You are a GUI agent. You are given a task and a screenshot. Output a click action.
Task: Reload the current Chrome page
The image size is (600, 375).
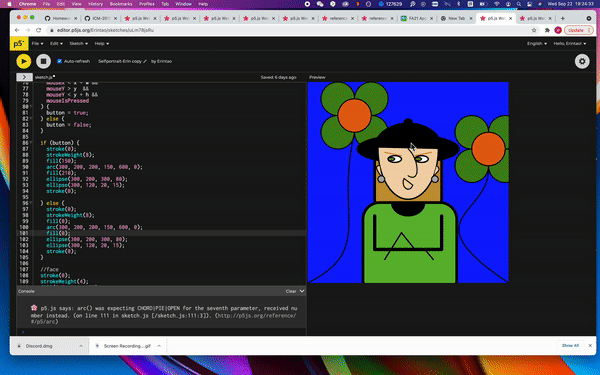[38, 30]
